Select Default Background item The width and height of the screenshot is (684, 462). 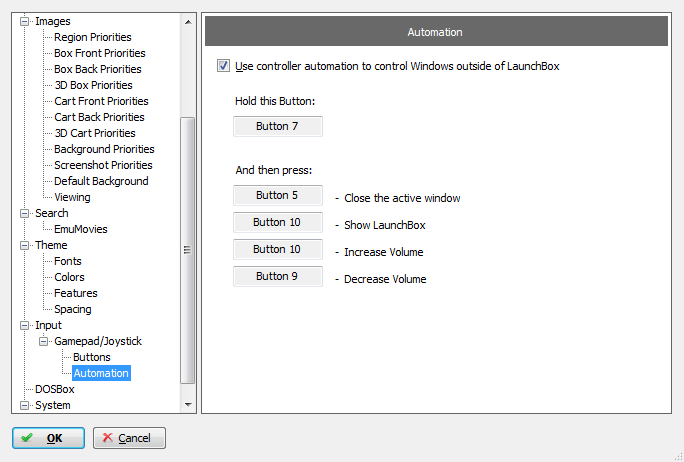(x=101, y=181)
